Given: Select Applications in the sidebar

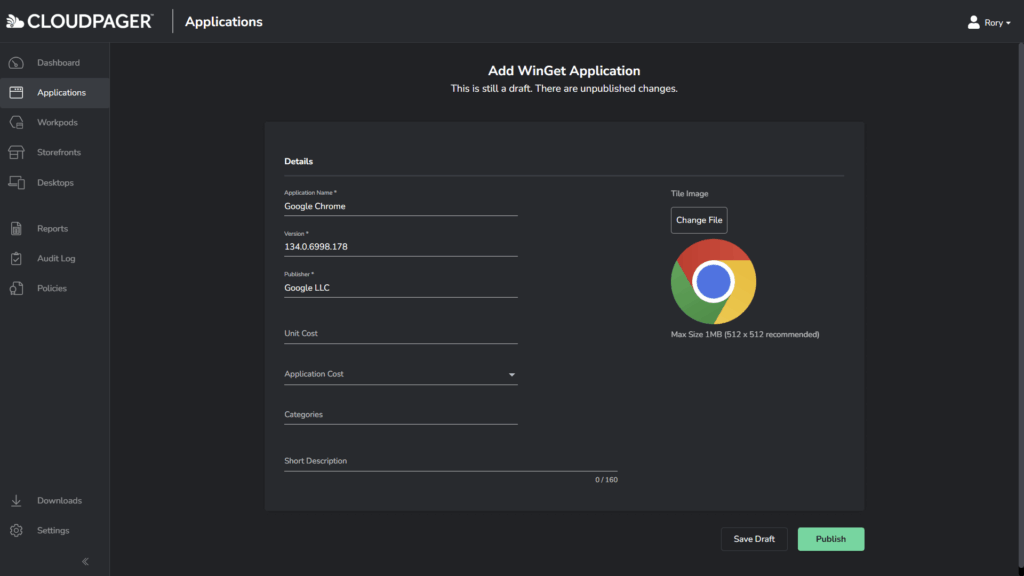Looking at the screenshot, I should [x=55, y=93].
